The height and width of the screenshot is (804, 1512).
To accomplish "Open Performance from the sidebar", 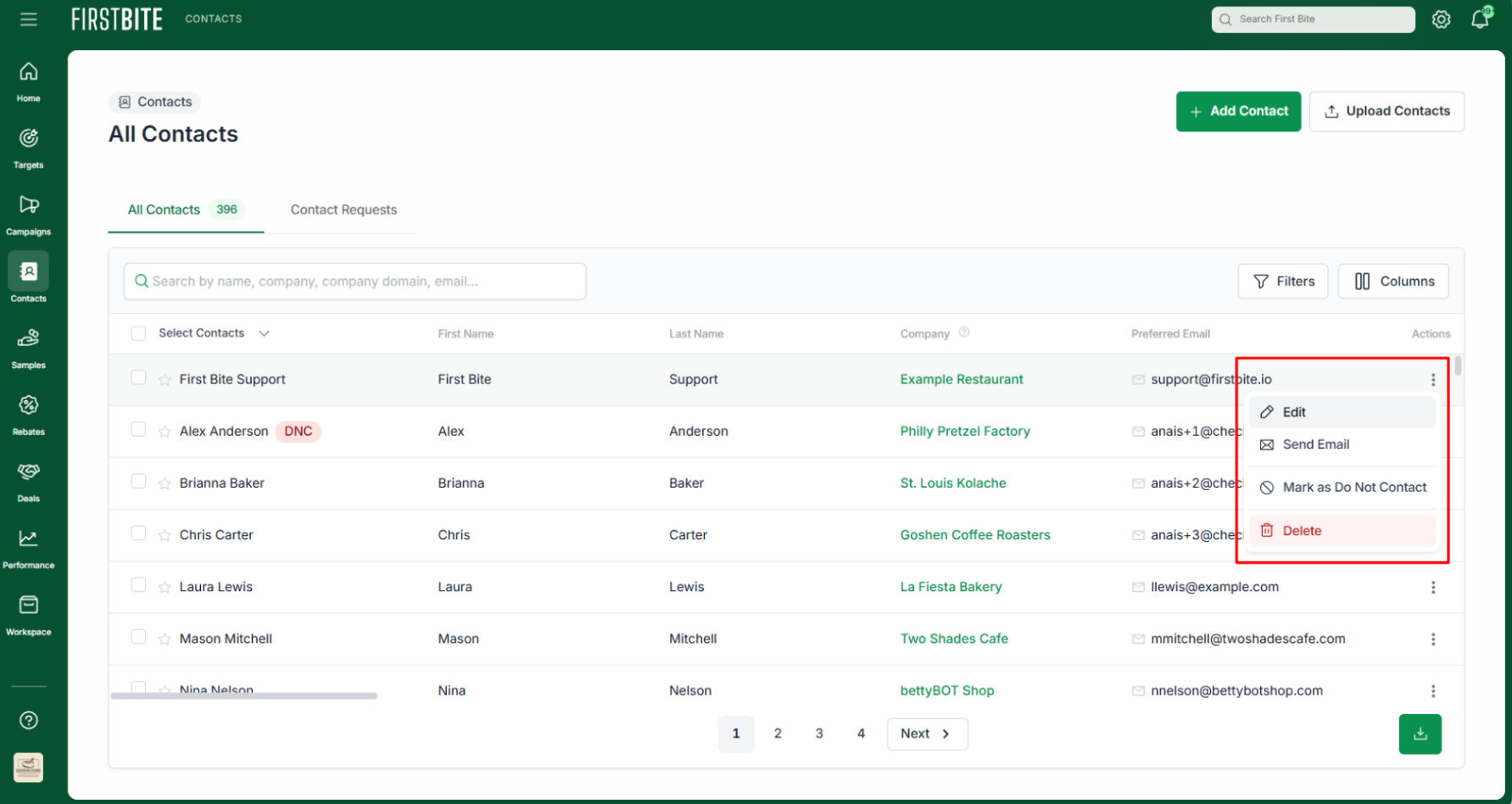I will tap(28, 548).
